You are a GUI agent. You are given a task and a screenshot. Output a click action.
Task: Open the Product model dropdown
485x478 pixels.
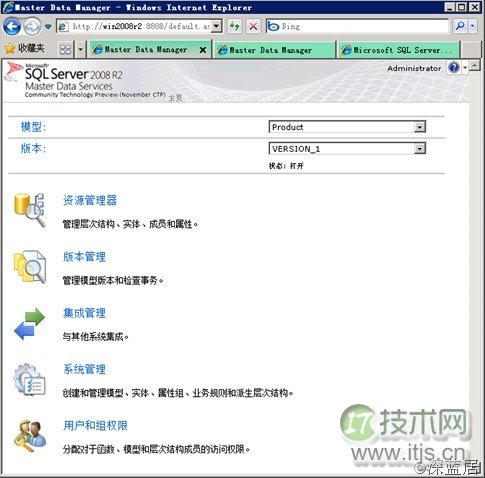click(x=347, y=127)
